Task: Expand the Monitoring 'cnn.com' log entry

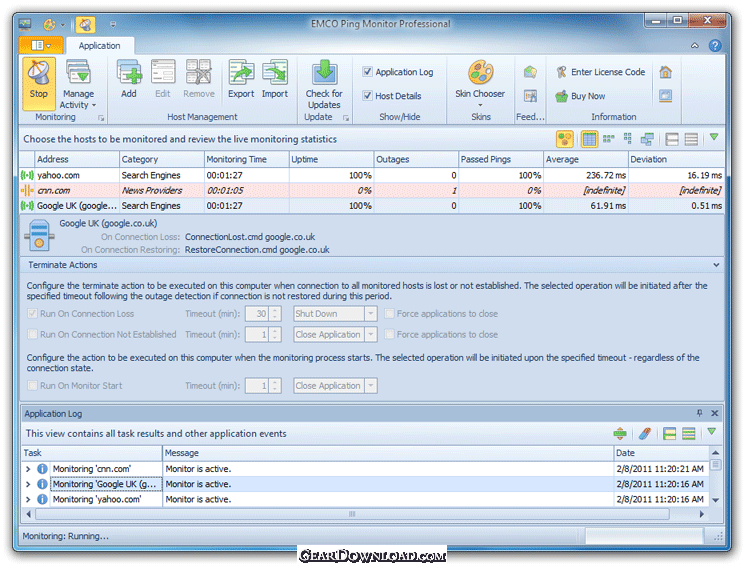Action: point(28,469)
